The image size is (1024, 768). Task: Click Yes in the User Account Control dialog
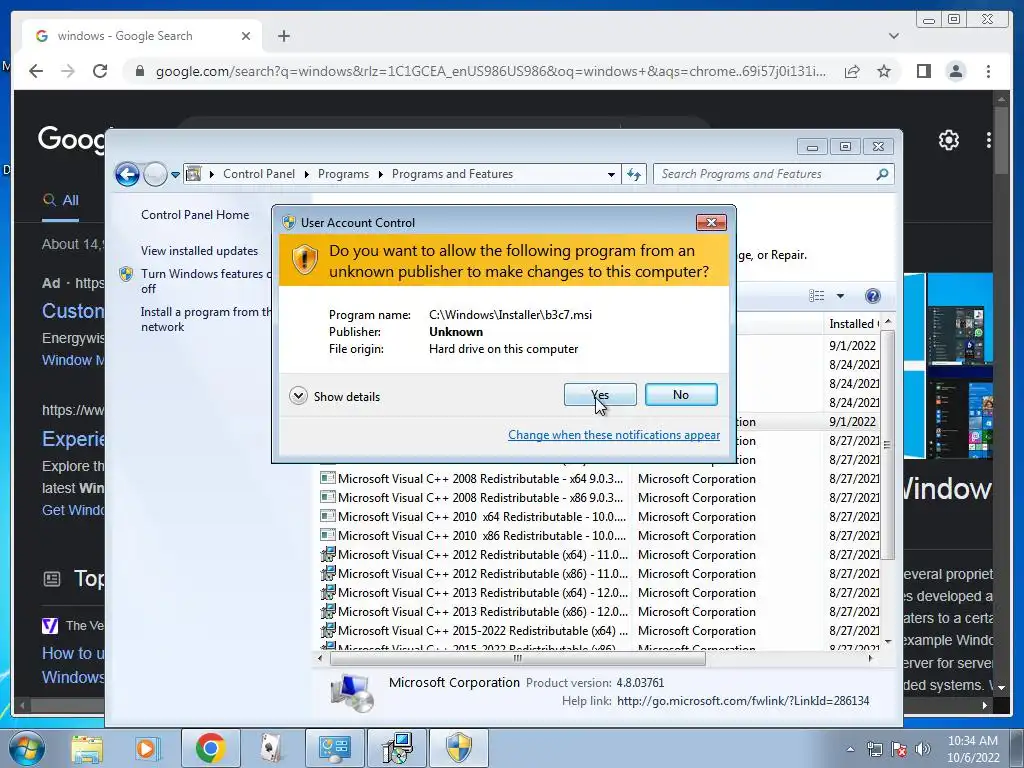pyautogui.click(x=600, y=394)
